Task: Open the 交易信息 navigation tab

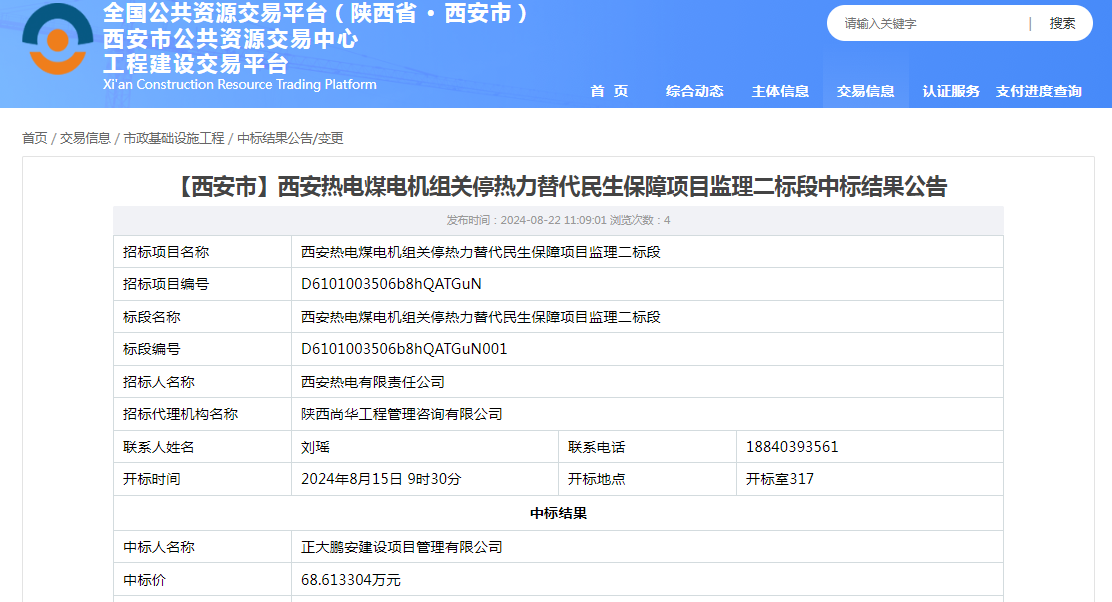Action: point(865,91)
